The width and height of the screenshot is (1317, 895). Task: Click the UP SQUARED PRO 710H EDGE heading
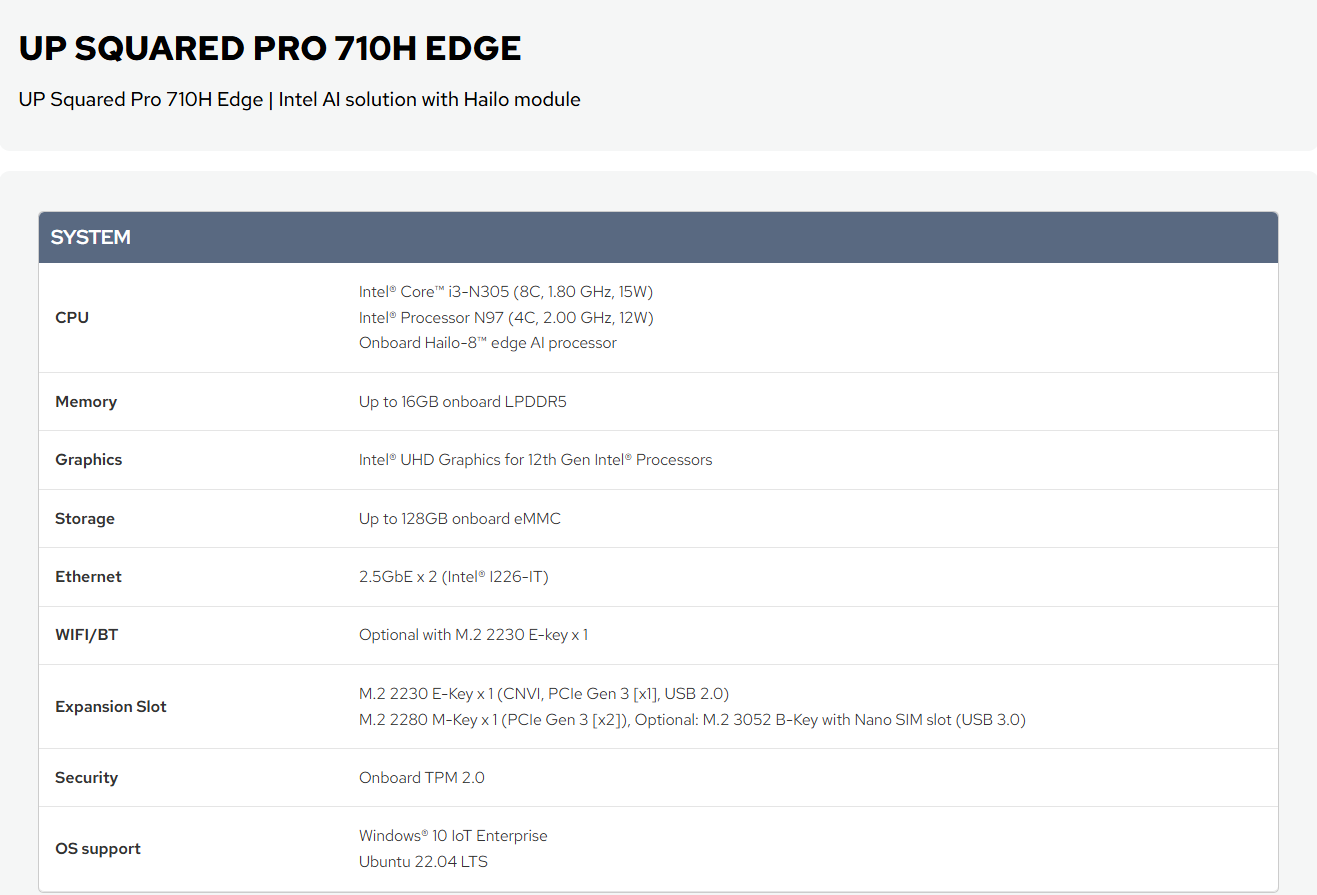click(x=270, y=48)
